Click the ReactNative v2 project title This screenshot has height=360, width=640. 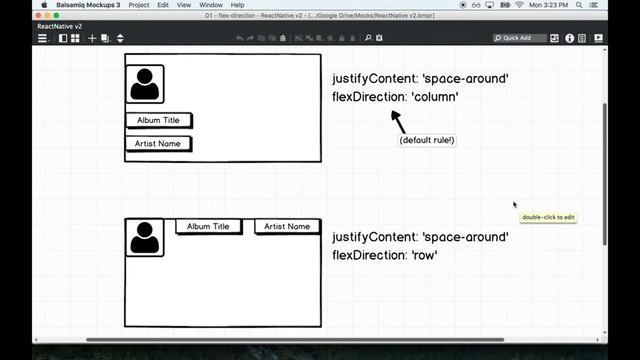60,26
